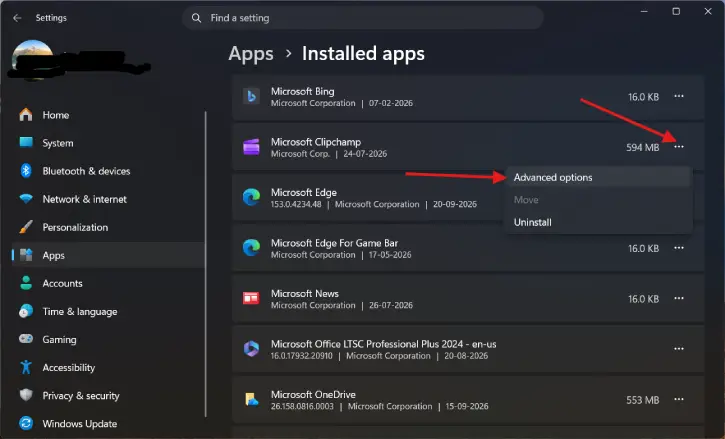Click the Microsoft Clipchamp app icon
Viewport: 725px width, 439px height.
[x=252, y=147]
